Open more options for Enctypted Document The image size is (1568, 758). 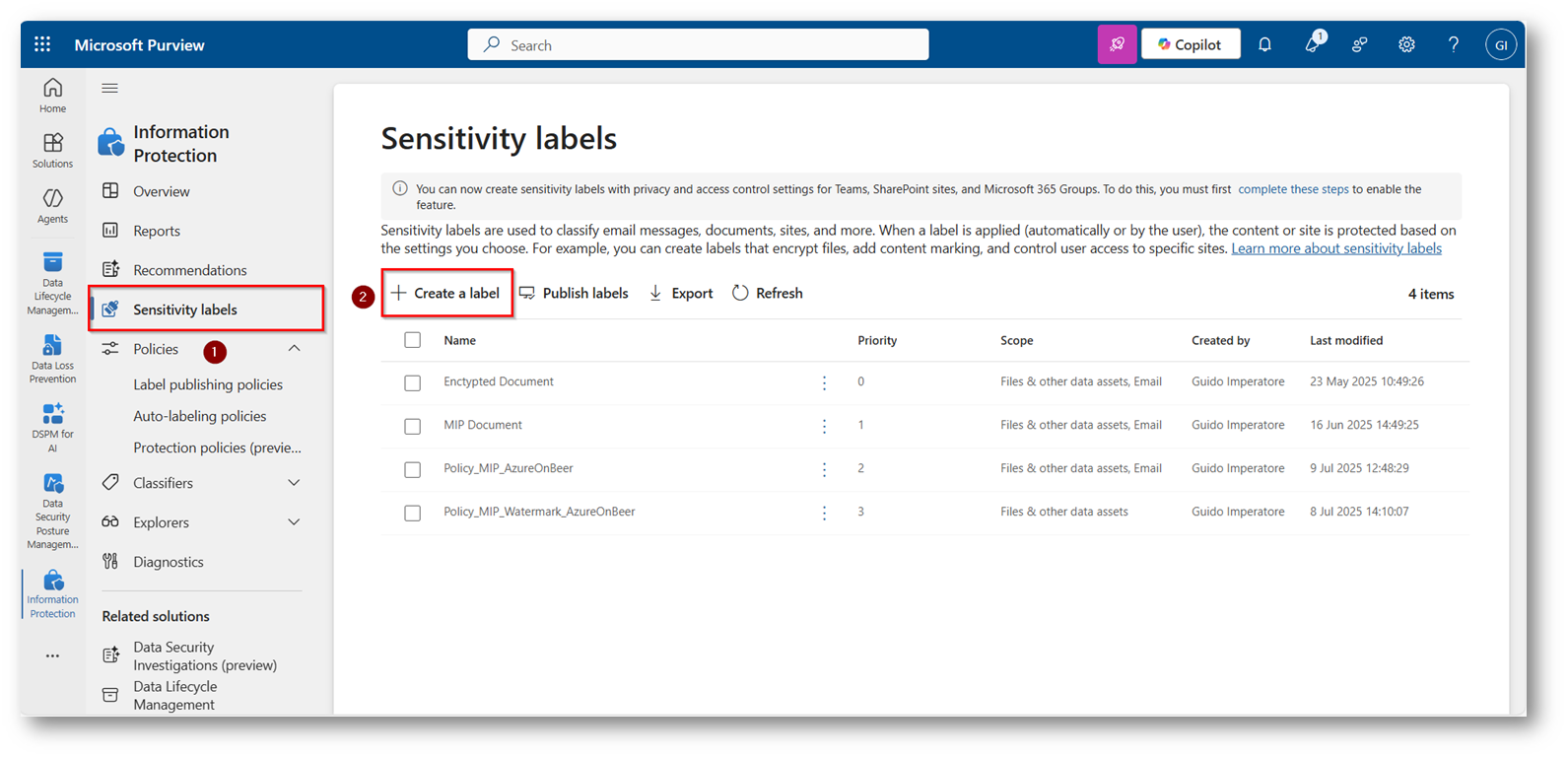click(825, 382)
